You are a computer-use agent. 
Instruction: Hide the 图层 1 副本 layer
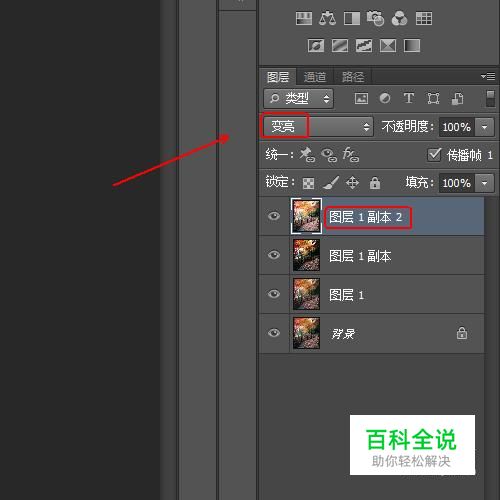[274, 255]
